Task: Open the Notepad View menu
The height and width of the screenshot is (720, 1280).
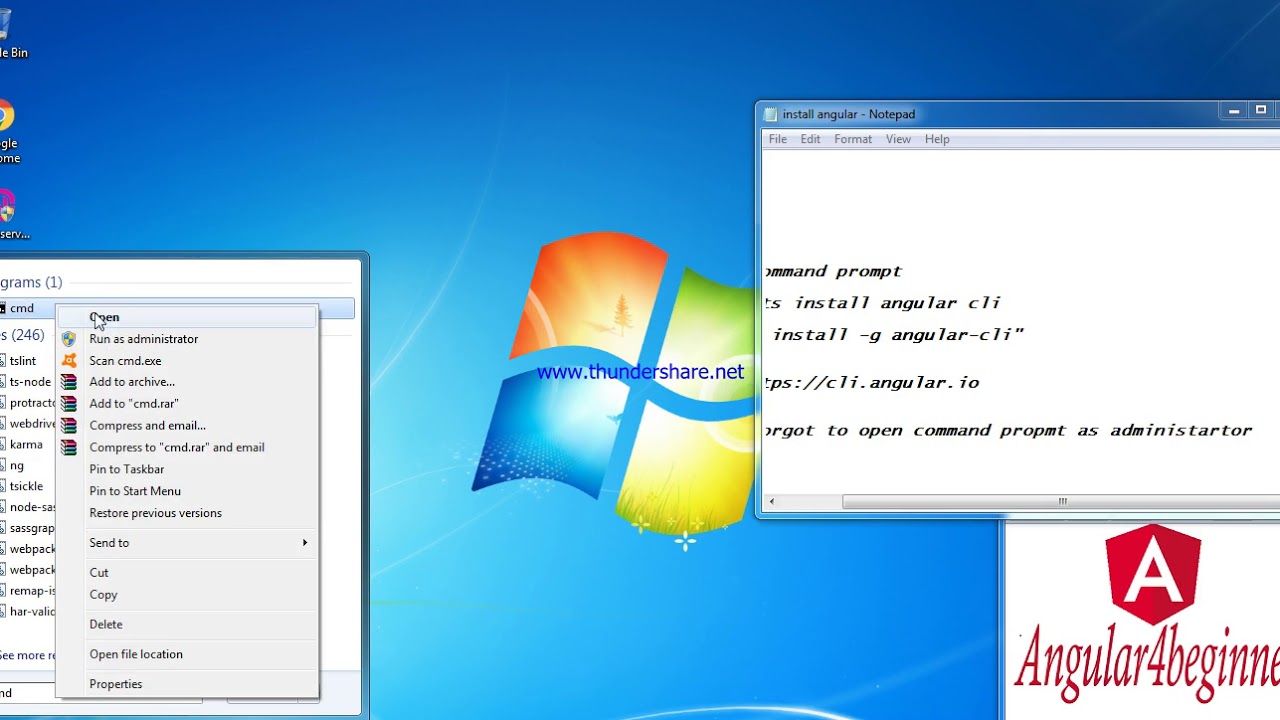Action: coord(898,139)
